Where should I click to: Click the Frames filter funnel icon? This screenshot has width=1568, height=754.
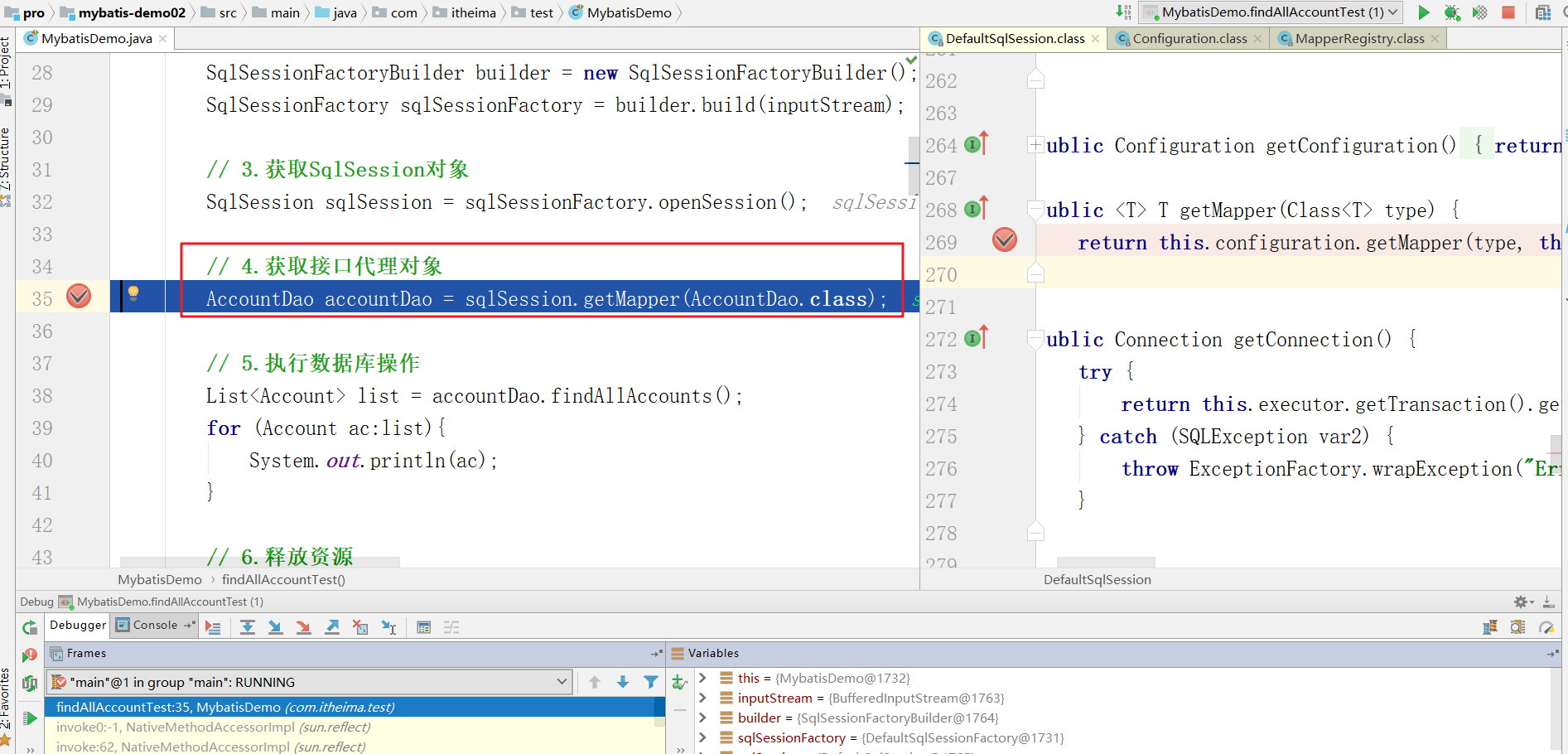point(651,682)
